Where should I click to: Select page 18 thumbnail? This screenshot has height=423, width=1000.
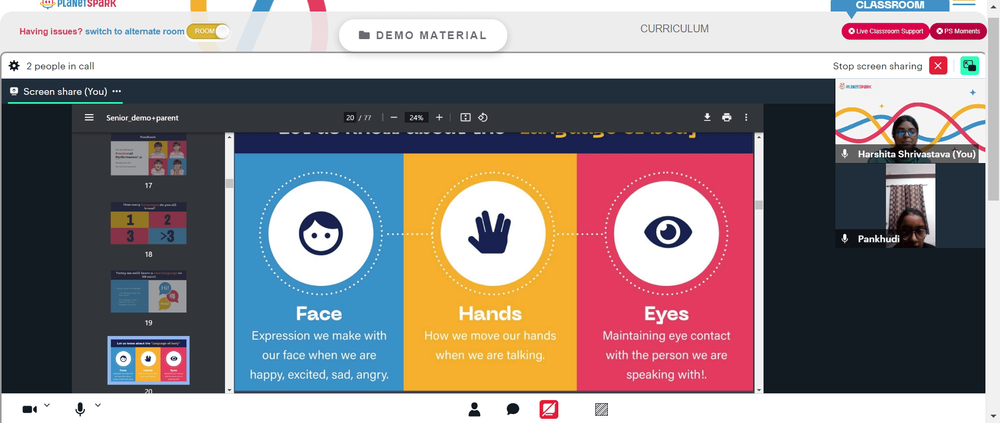coord(149,223)
